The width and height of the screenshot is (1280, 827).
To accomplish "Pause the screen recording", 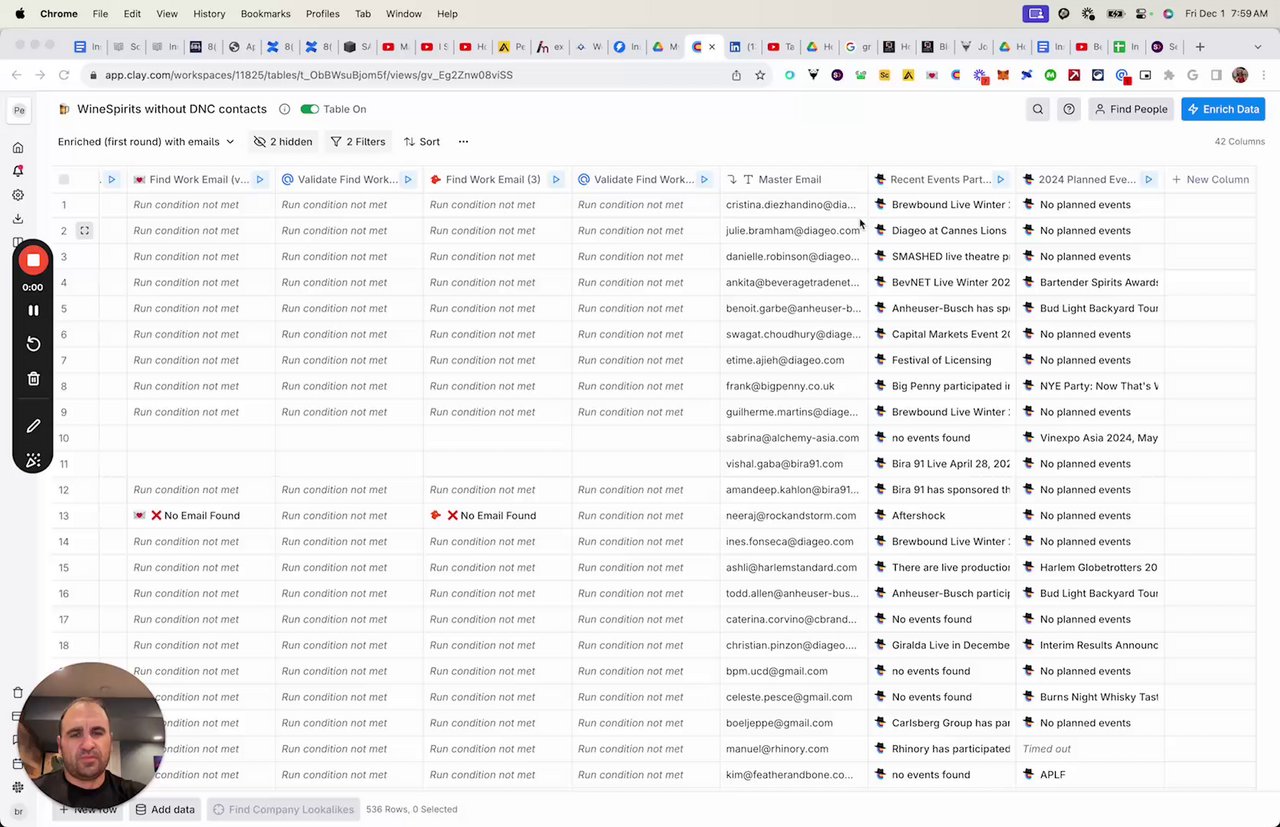I will coord(33,310).
